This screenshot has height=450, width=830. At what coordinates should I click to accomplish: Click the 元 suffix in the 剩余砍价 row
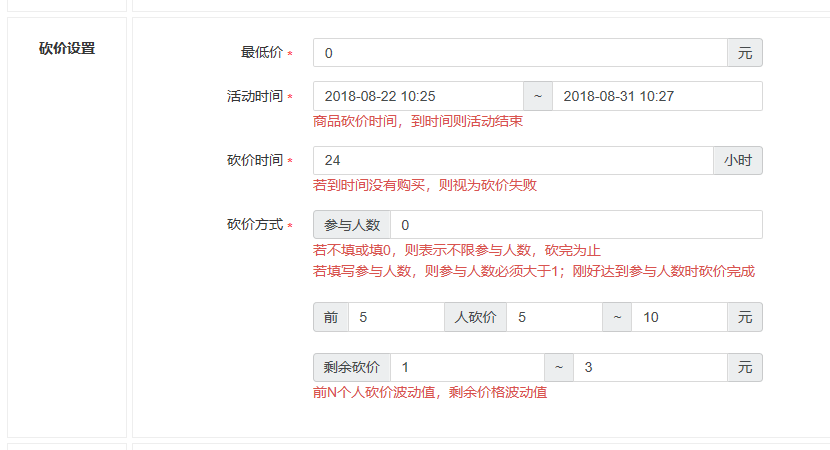[x=744, y=368]
